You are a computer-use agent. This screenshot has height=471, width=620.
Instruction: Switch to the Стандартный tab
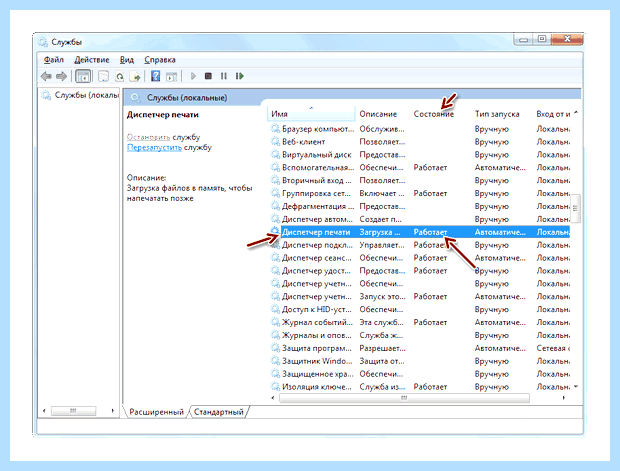[218, 412]
